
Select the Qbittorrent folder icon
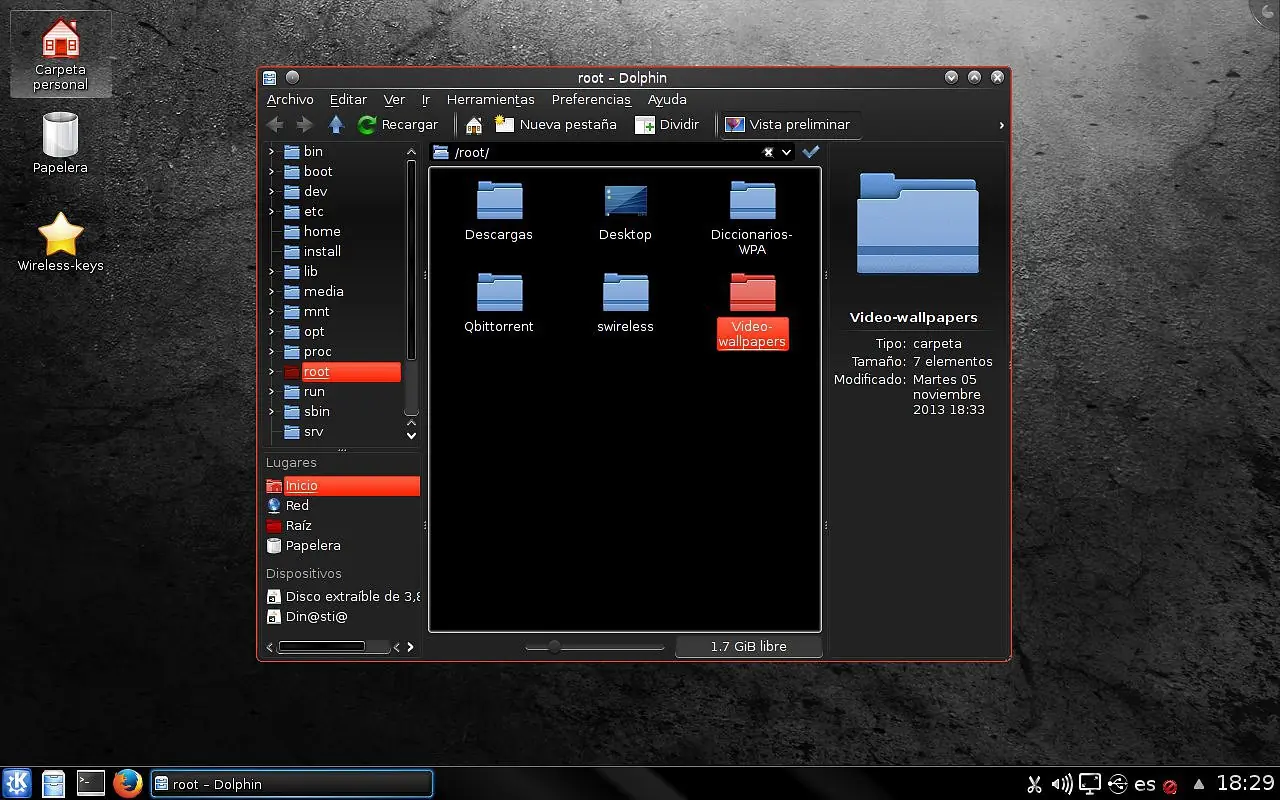[499, 293]
